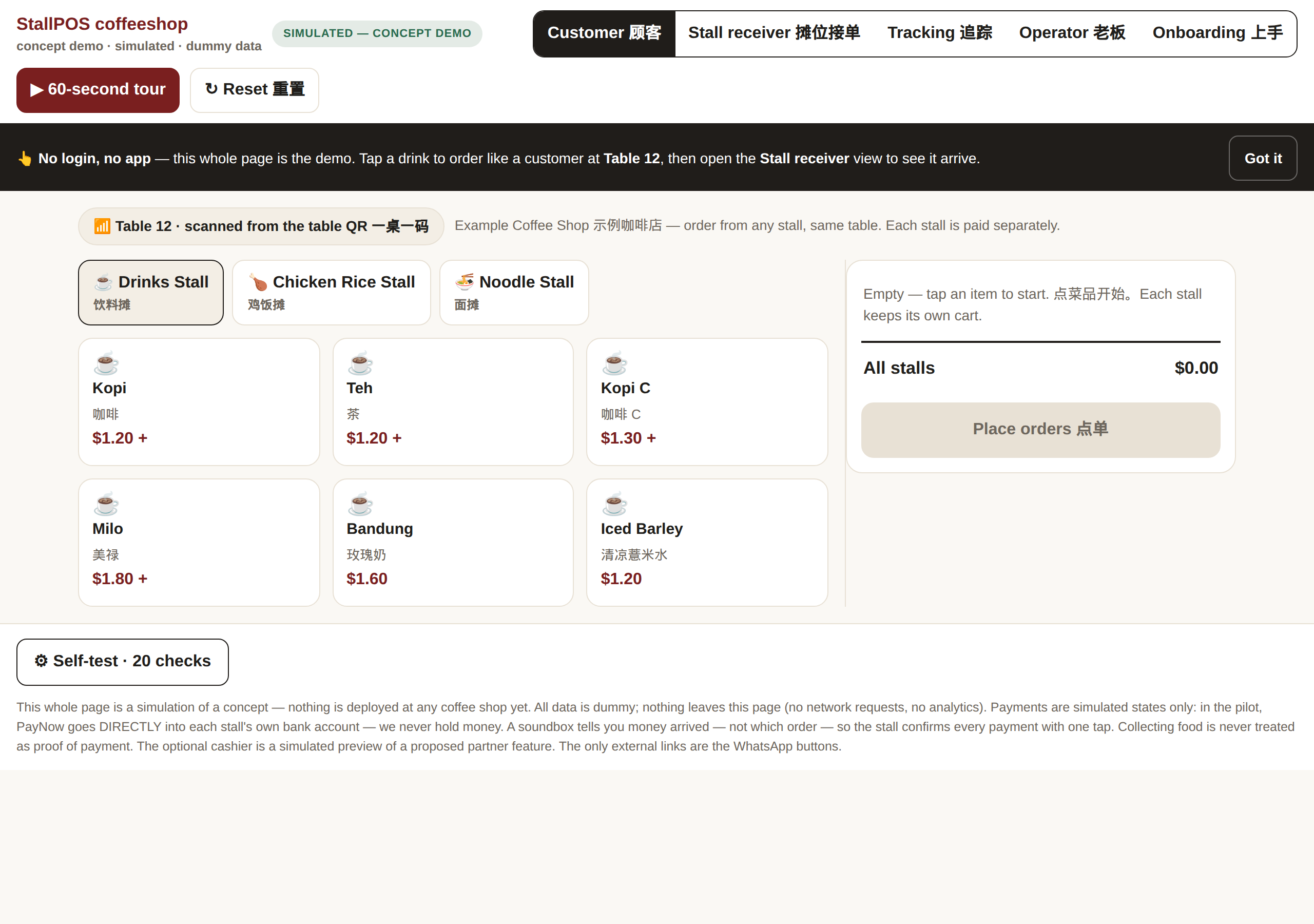1314x924 pixels.
Task: Click the circular arrow Reset icon
Action: [211, 89]
